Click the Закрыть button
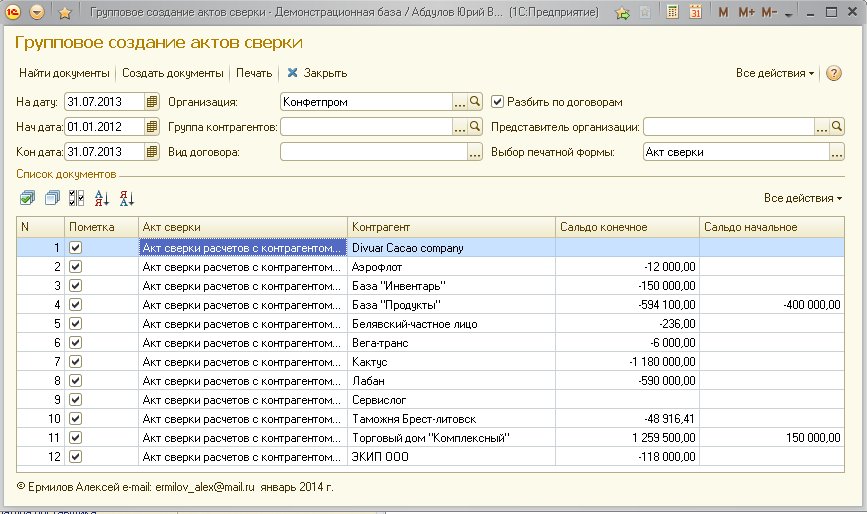The image size is (867, 514). point(318,73)
